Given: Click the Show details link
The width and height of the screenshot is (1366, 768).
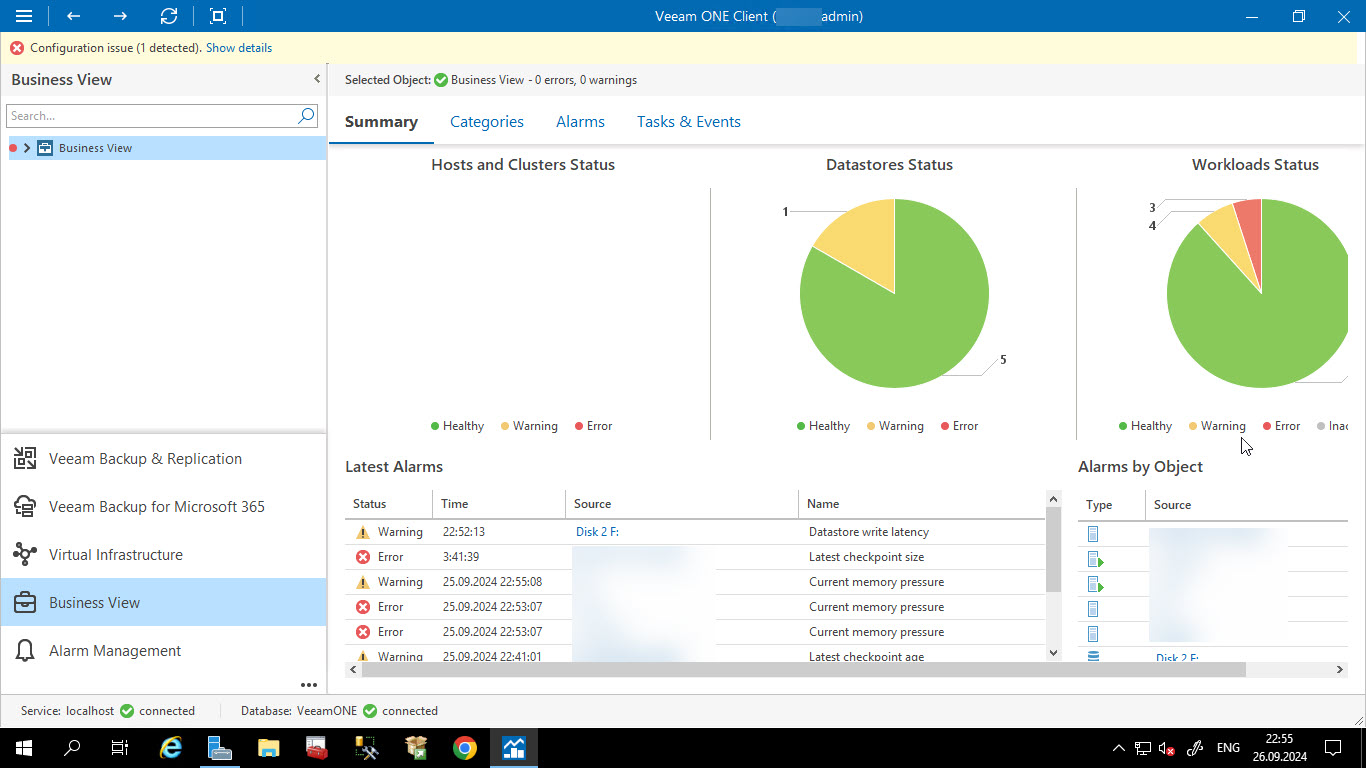Looking at the screenshot, I should pyautogui.click(x=239, y=48).
